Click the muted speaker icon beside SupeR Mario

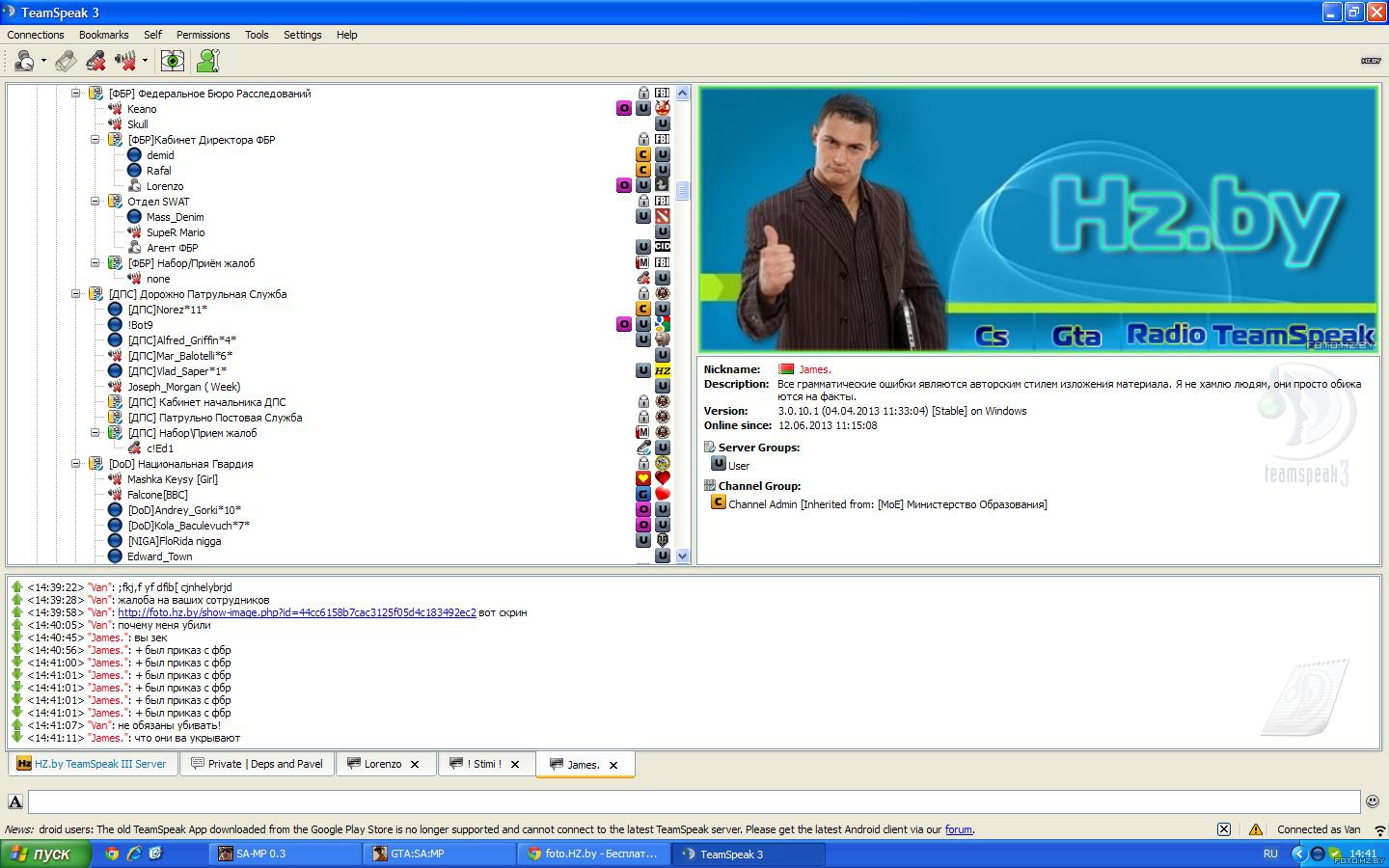134,232
